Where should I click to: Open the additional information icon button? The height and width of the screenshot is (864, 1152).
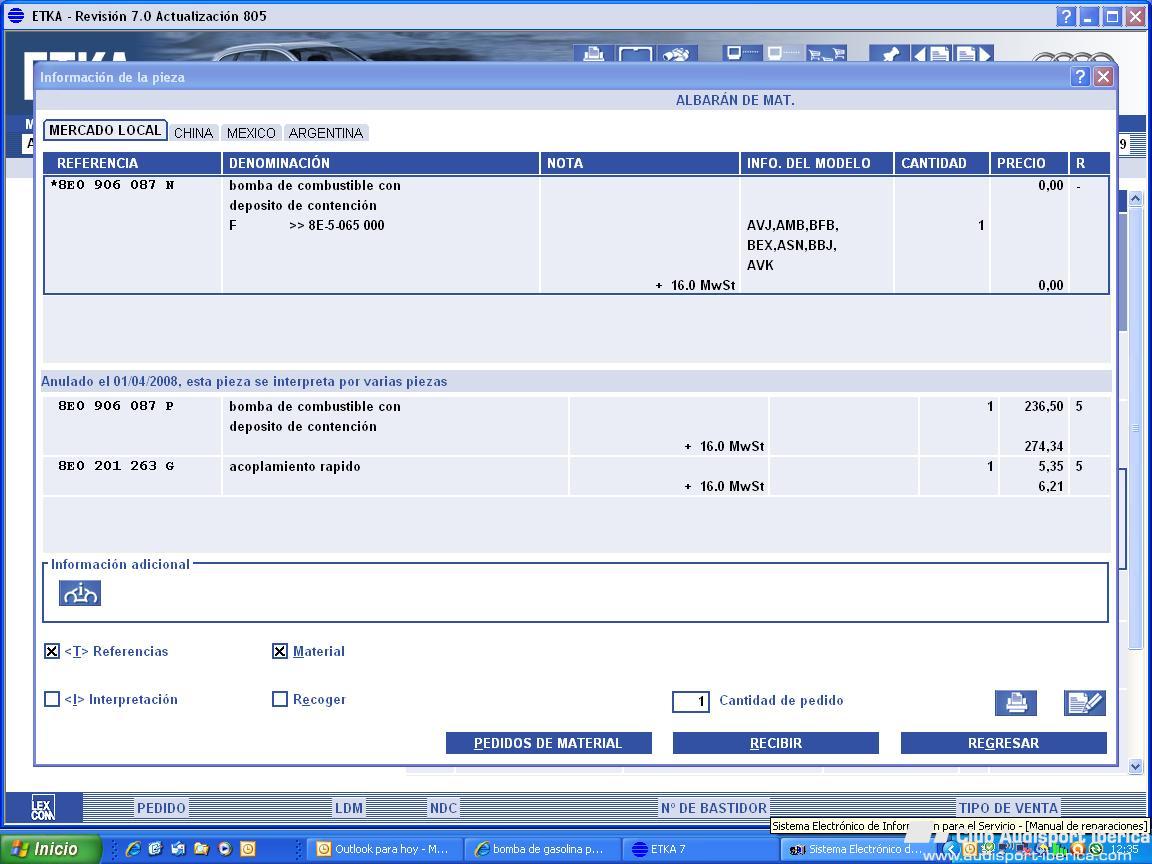80,593
